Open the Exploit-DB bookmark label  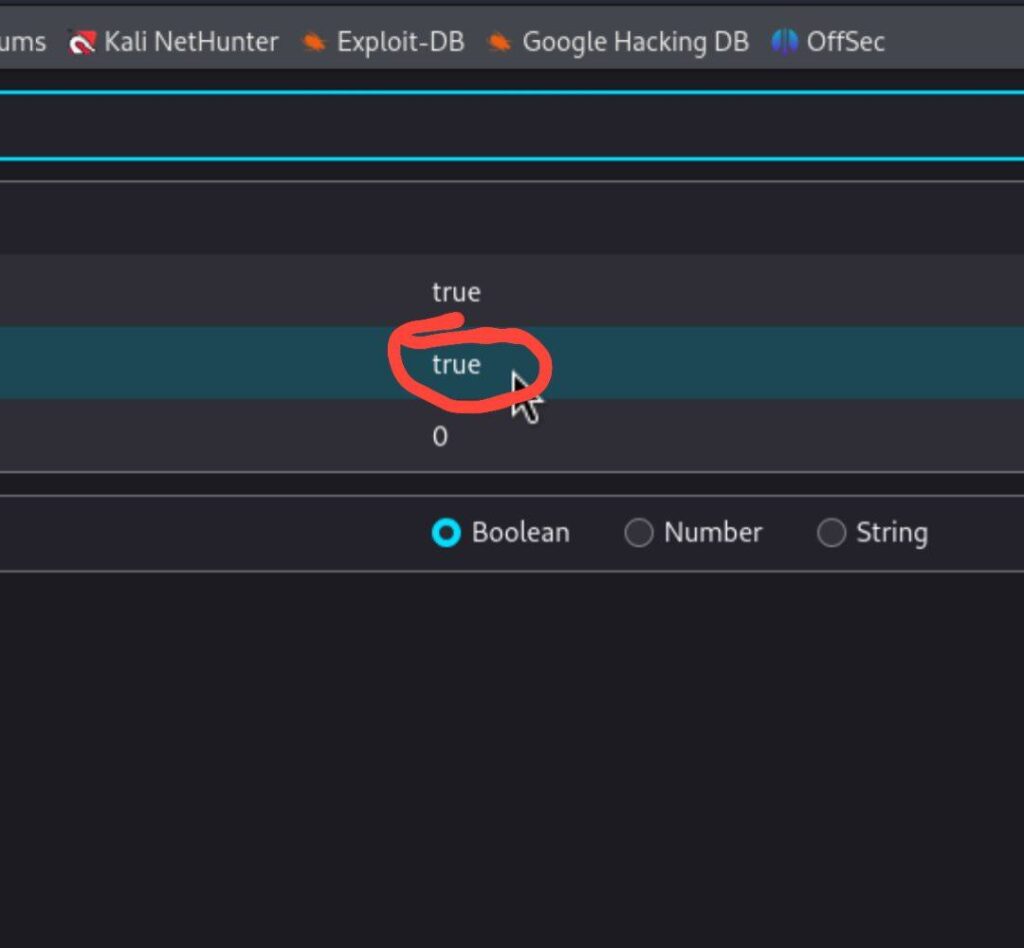(x=400, y=42)
